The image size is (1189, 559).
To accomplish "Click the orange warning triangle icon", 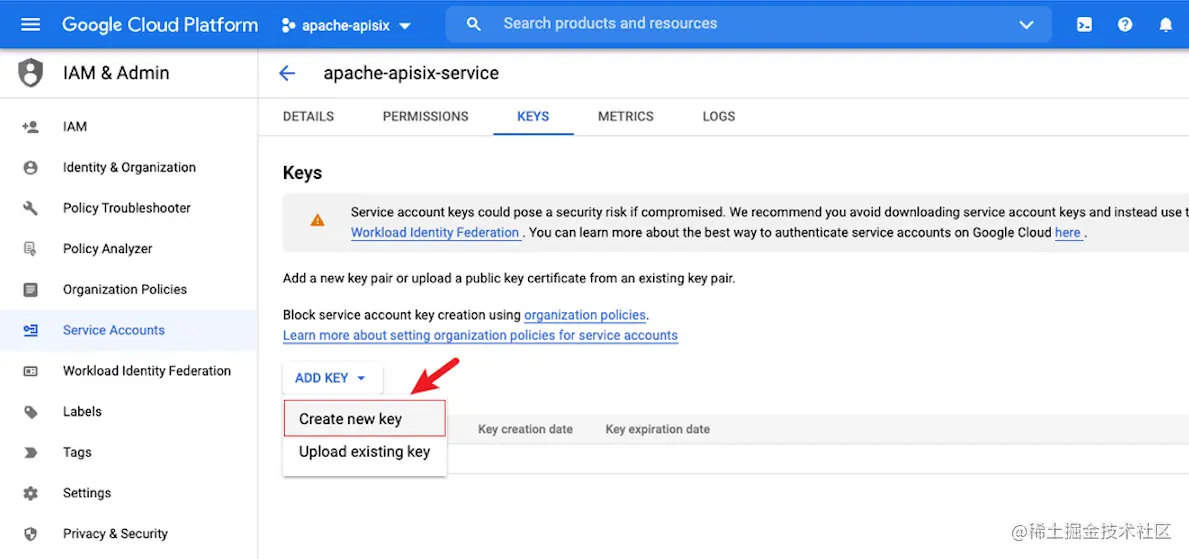I will pos(317,221).
